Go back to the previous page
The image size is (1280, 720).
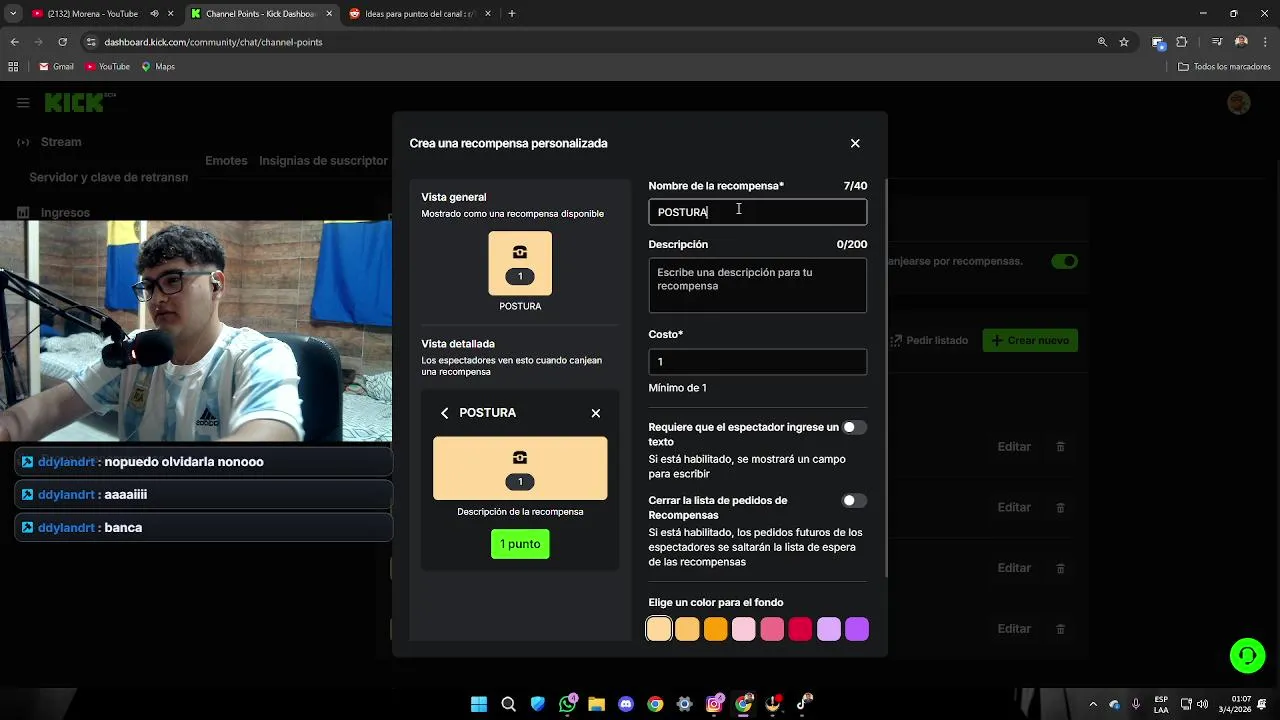click(15, 42)
